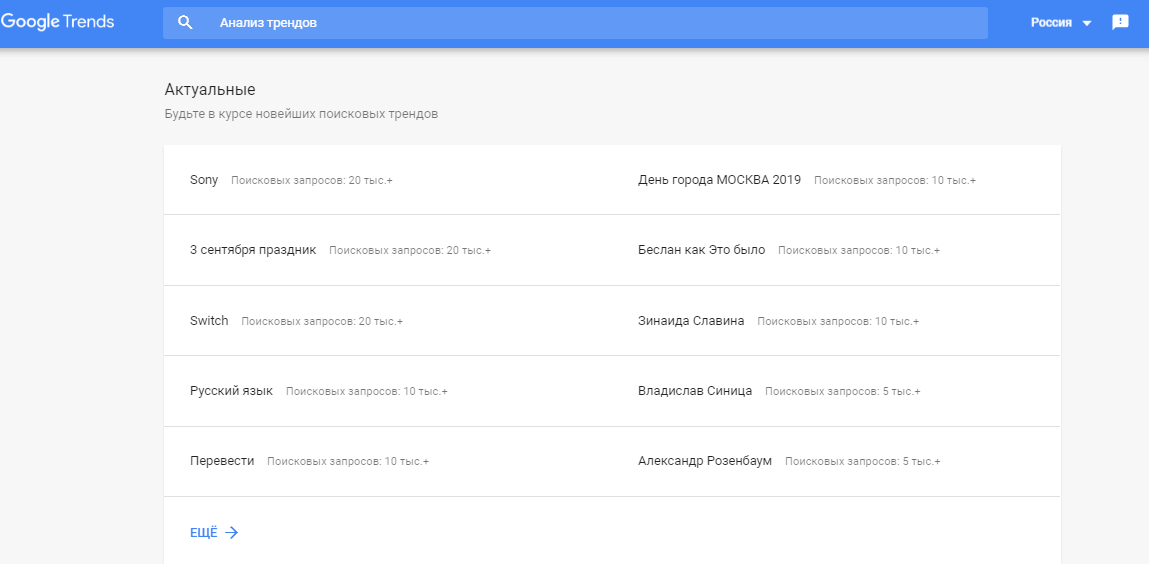The height and width of the screenshot is (564, 1149).
Task: Select the 3 сентября праздник trend
Action: pos(253,250)
